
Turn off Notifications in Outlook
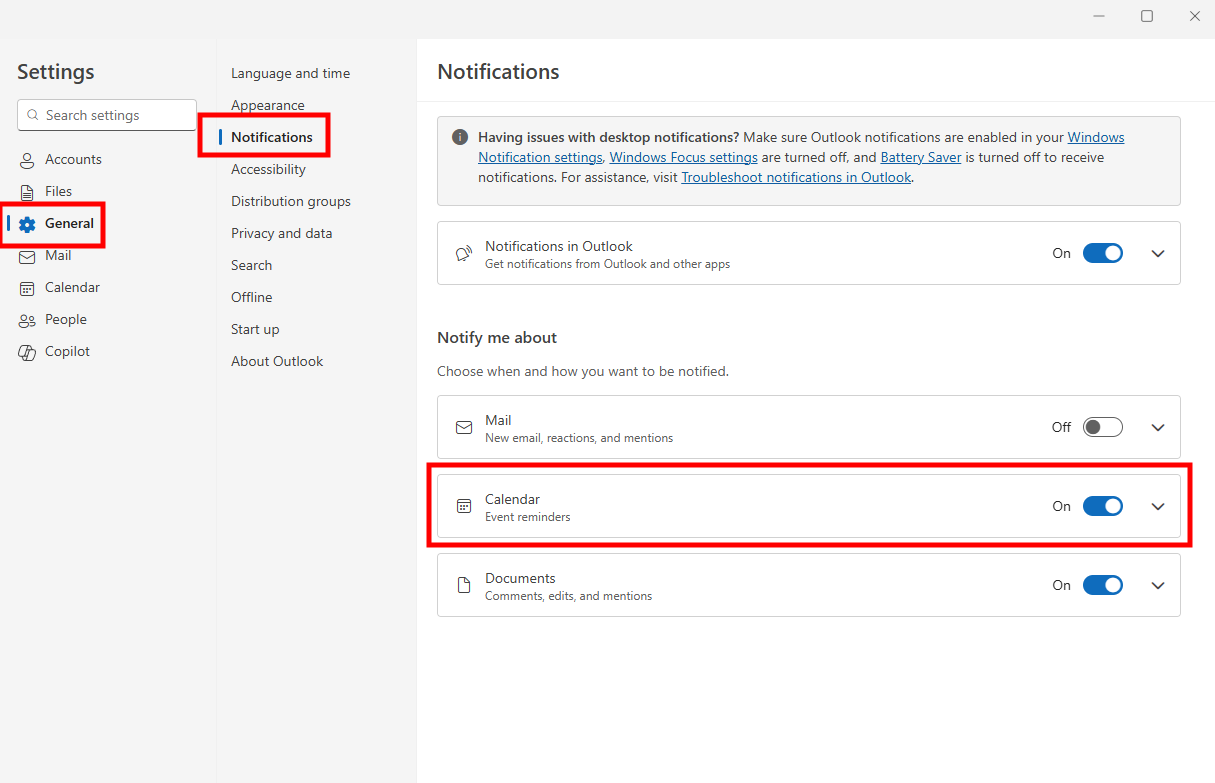coord(1103,253)
